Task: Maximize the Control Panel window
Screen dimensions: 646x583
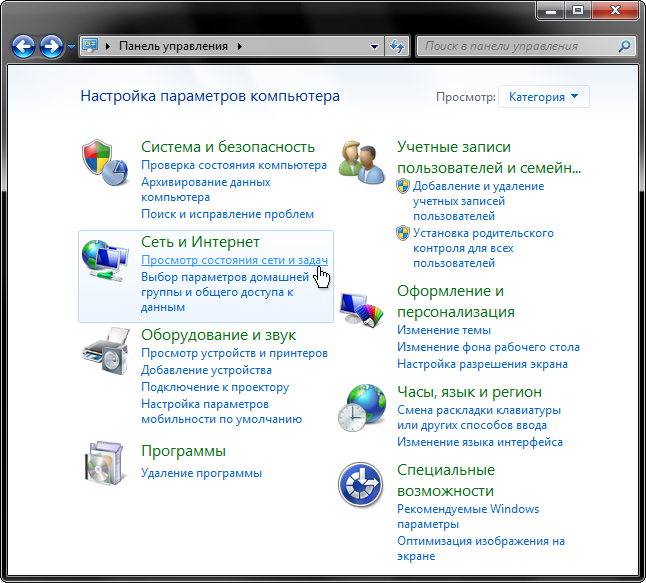Action: [578, 10]
